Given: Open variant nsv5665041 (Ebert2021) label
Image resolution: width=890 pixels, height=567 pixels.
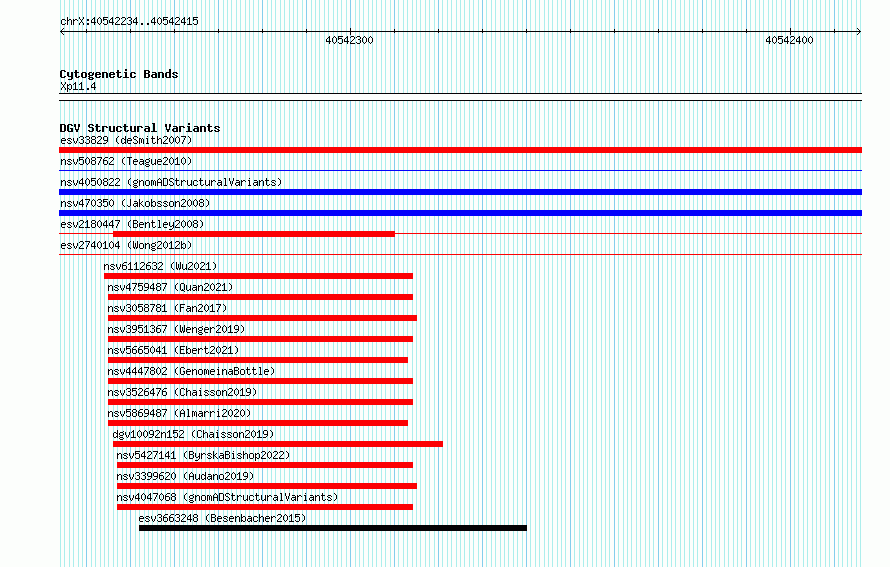Looking at the screenshot, I should (x=173, y=350).
